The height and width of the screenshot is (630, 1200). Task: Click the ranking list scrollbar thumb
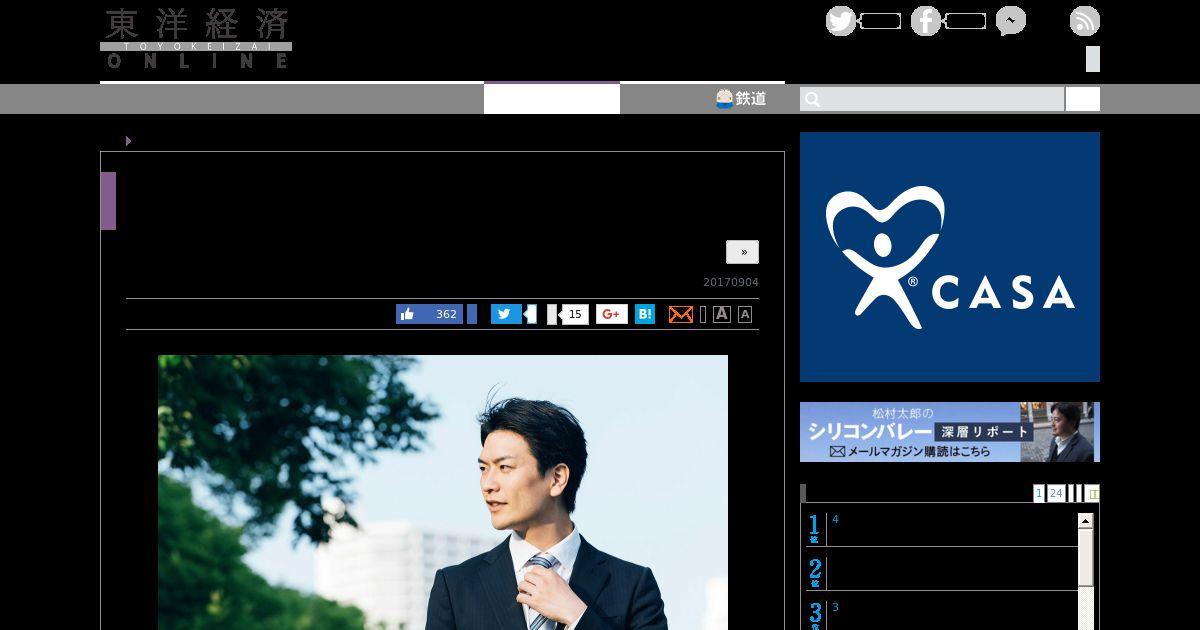point(1085,558)
